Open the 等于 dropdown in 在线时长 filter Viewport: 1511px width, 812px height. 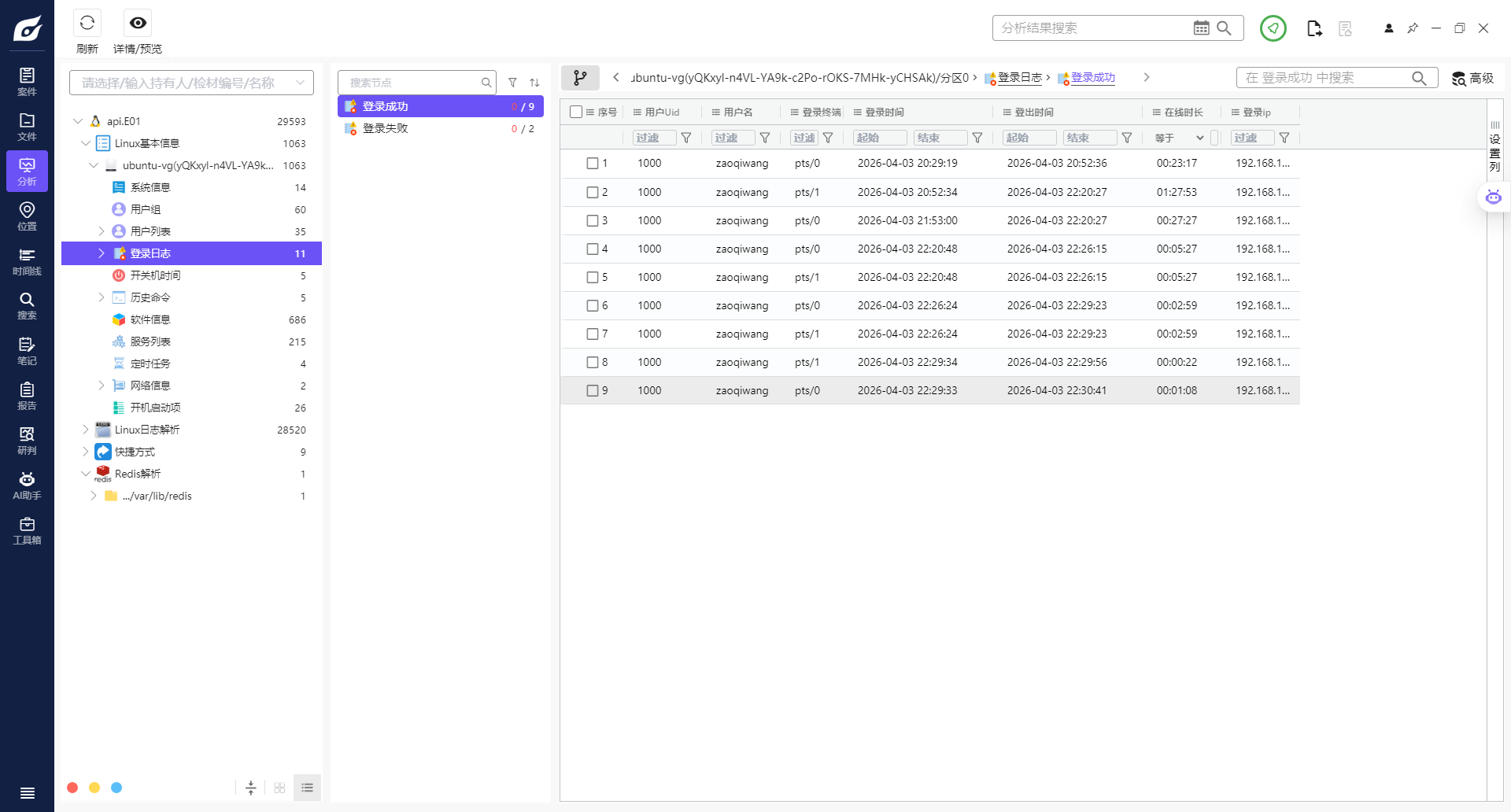1180,138
